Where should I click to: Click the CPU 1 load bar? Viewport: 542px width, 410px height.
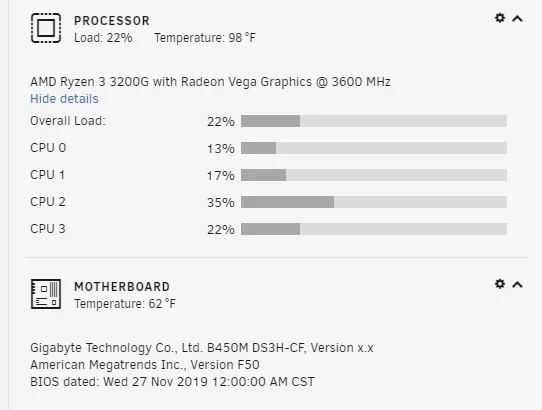[x=374, y=175]
